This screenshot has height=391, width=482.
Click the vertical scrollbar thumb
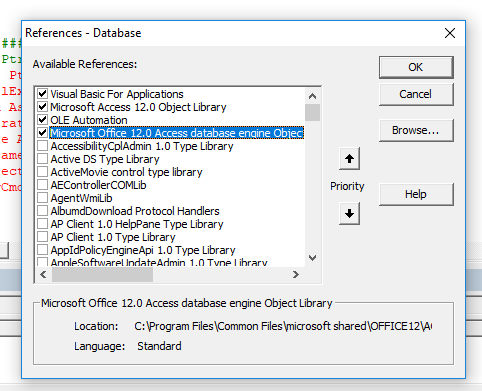(x=312, y=112)
